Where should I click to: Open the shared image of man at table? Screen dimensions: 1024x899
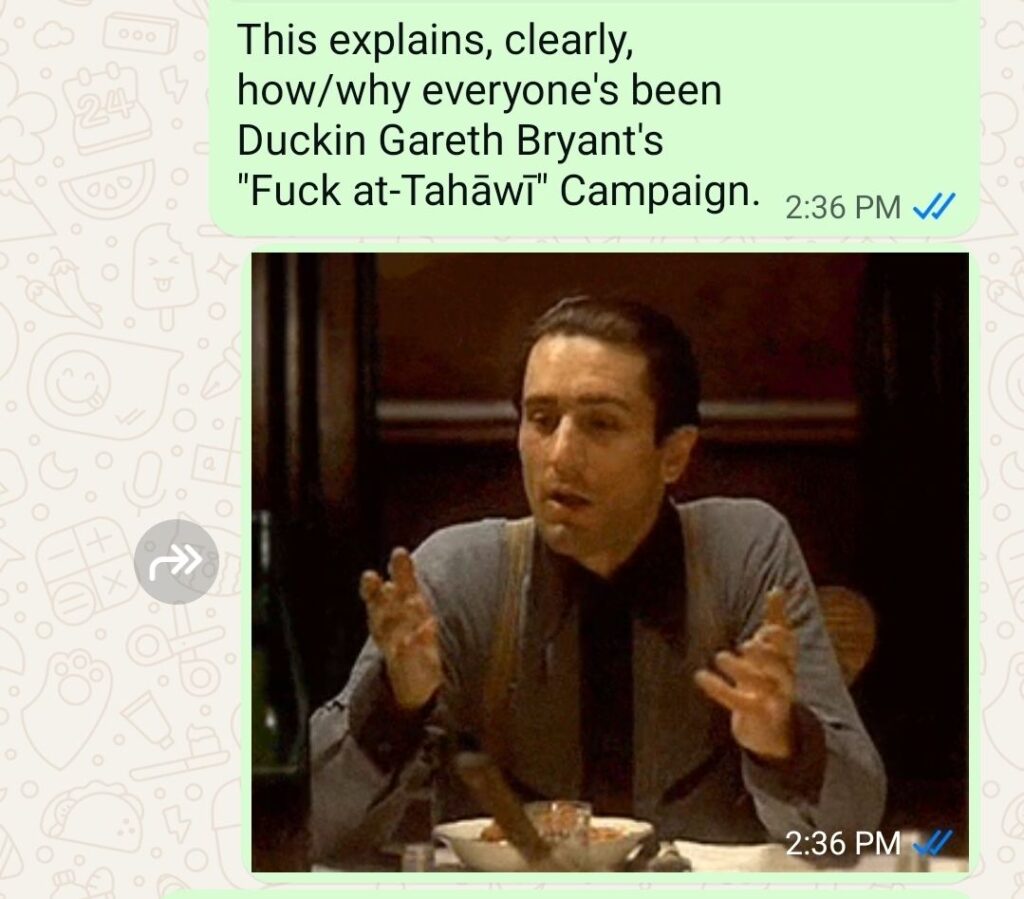tap(610, 562)
